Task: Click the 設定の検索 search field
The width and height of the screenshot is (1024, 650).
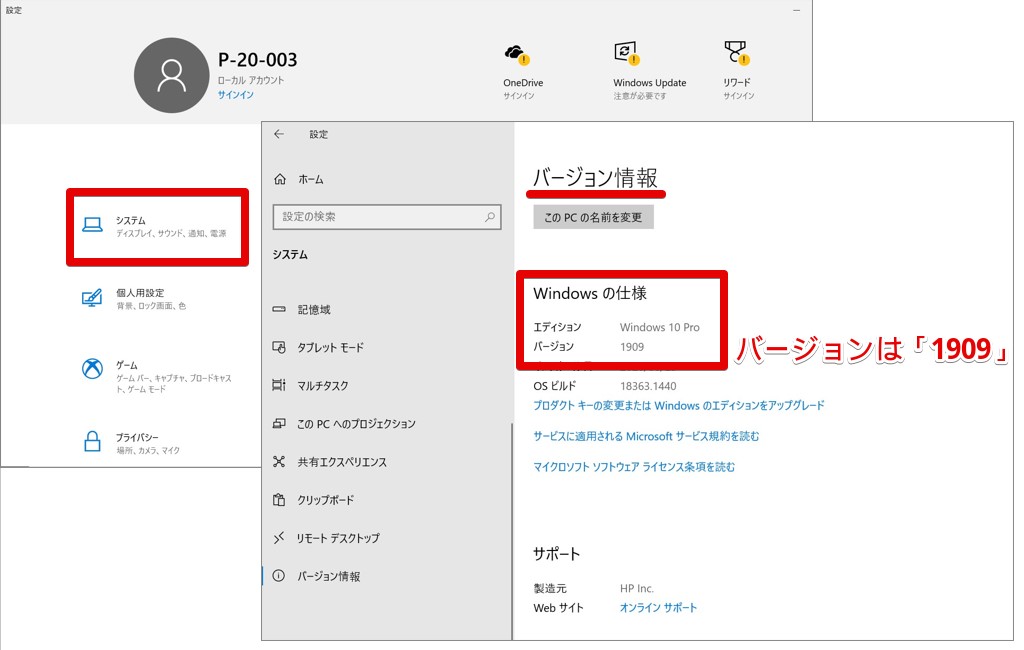Action: tap(387, 217)
